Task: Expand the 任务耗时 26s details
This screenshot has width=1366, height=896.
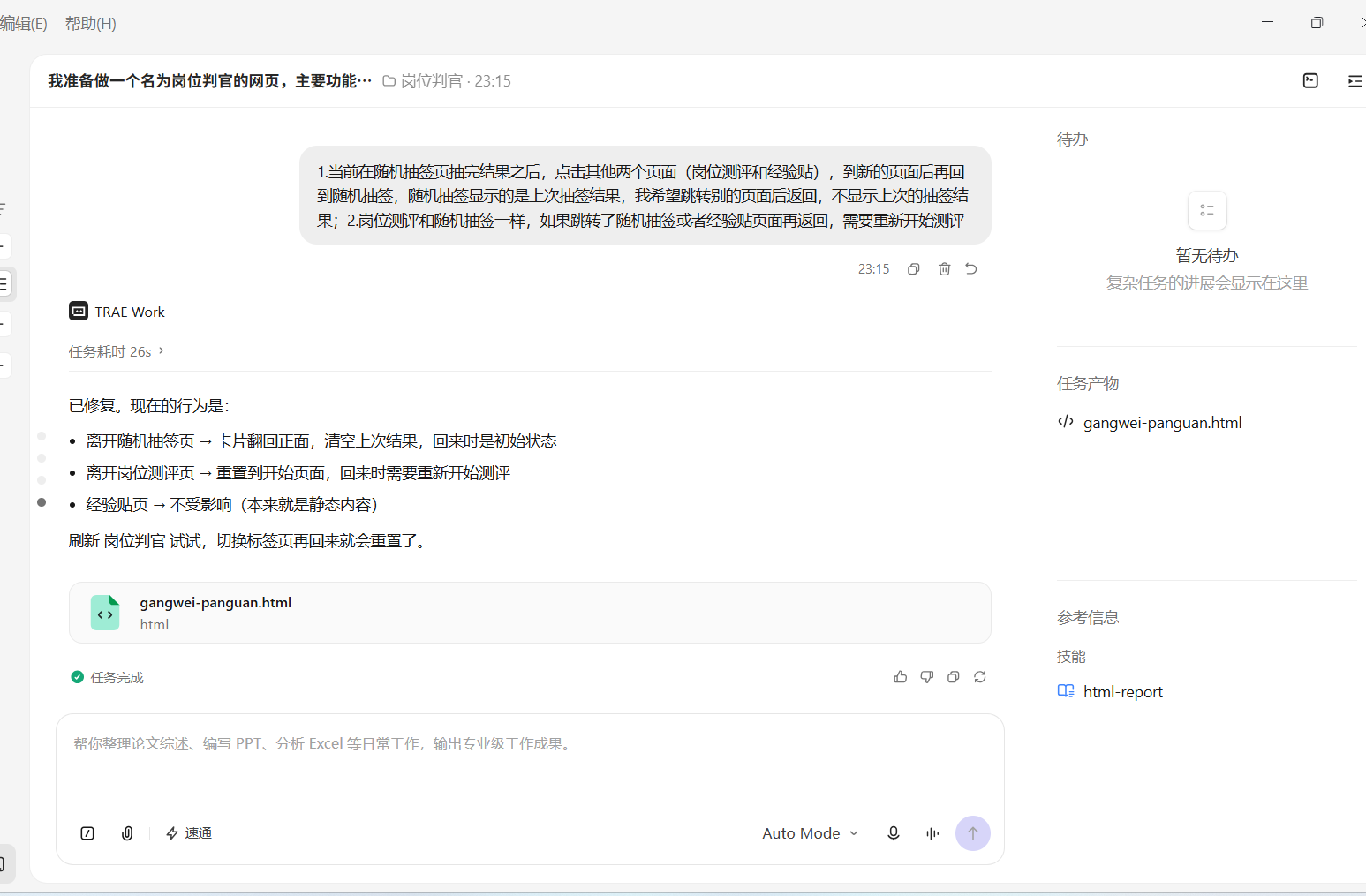Action: pyautogui.click(x=117, y=351)
